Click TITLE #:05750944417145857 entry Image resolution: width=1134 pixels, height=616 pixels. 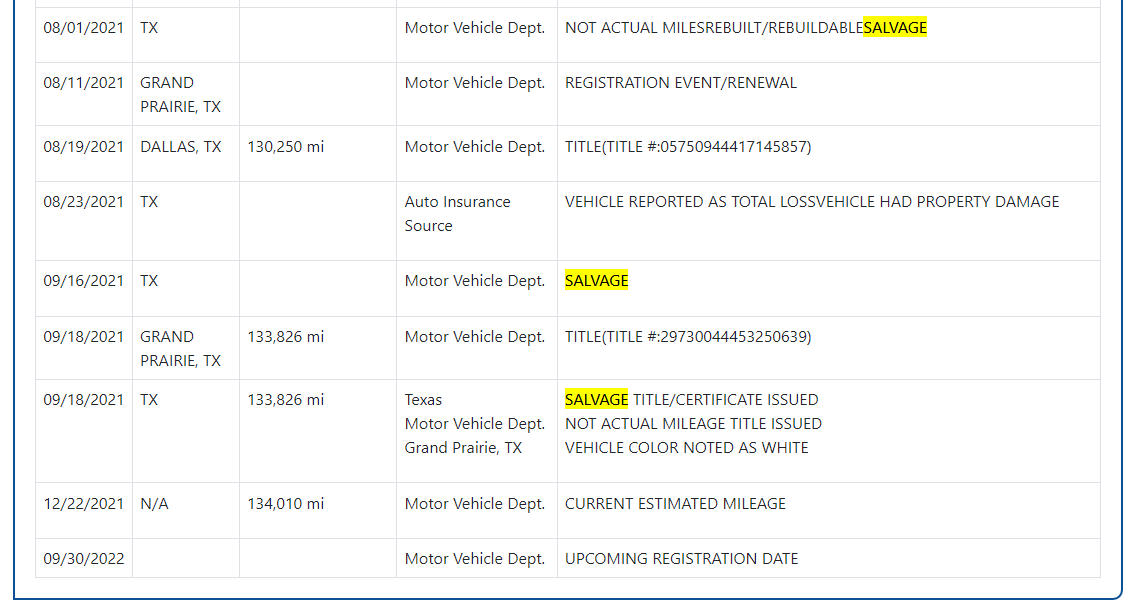[688, 147]
